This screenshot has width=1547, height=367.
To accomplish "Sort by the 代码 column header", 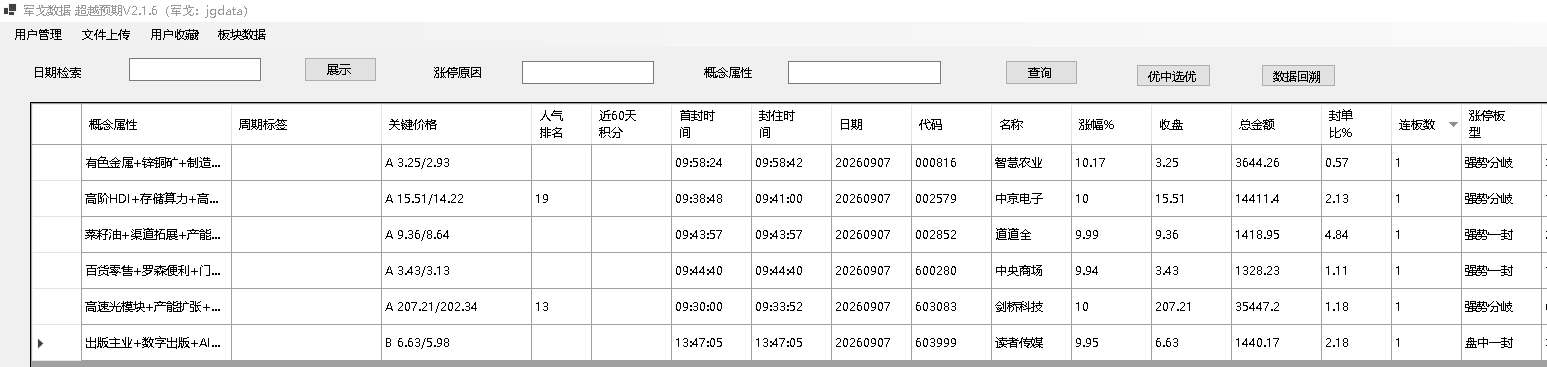I will coord(951,125).
